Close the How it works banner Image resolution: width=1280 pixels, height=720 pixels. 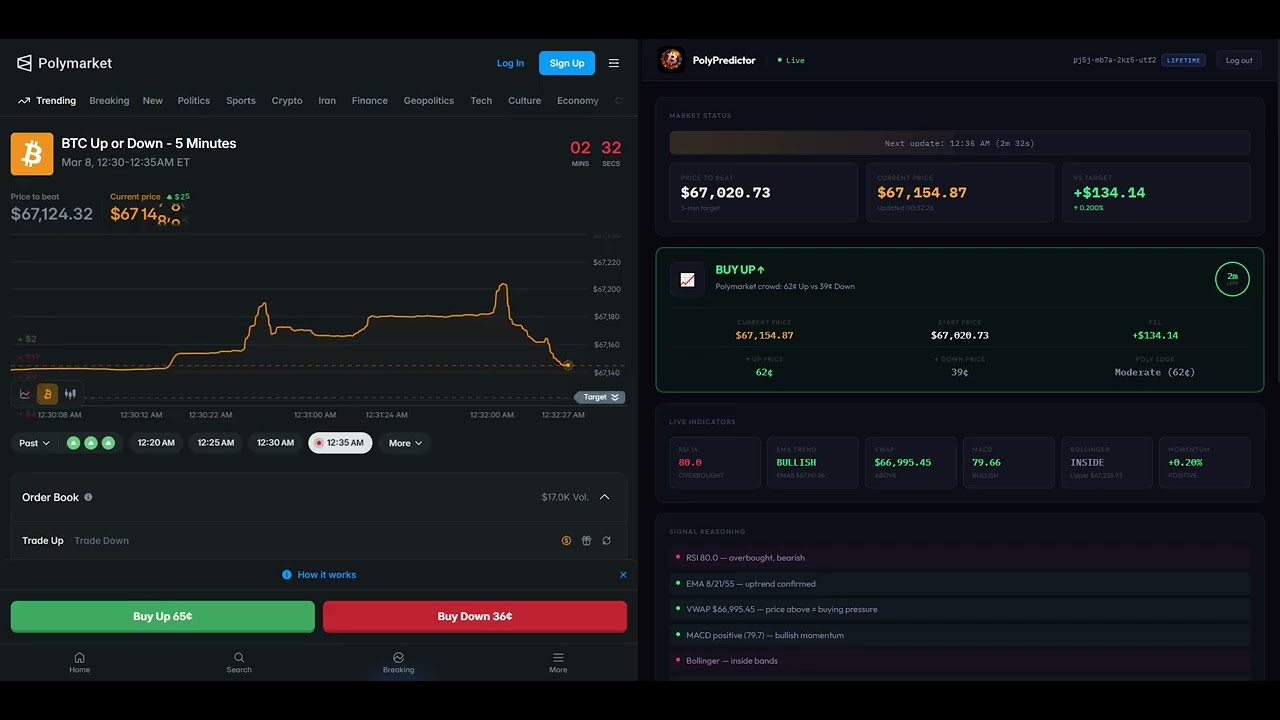pyautogui.click(x=623, y=575)
